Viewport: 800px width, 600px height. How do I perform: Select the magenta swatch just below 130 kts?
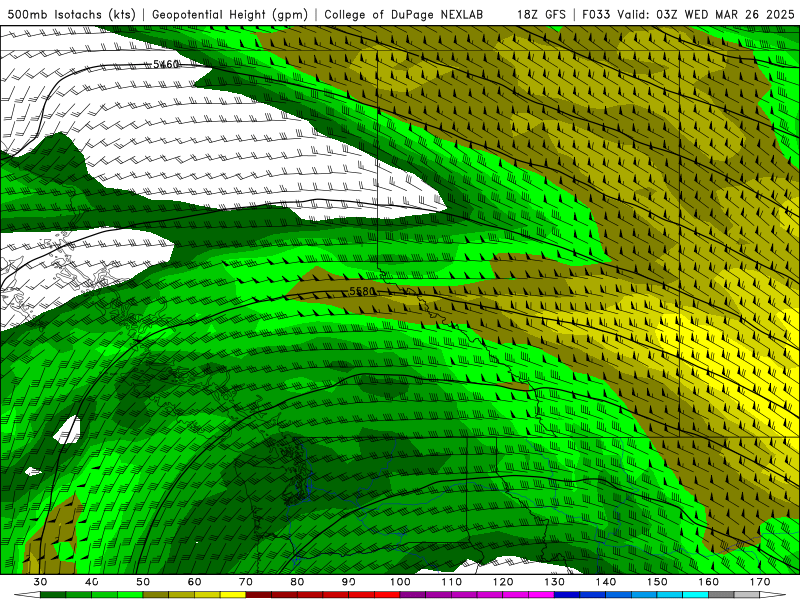pos(541,595)
